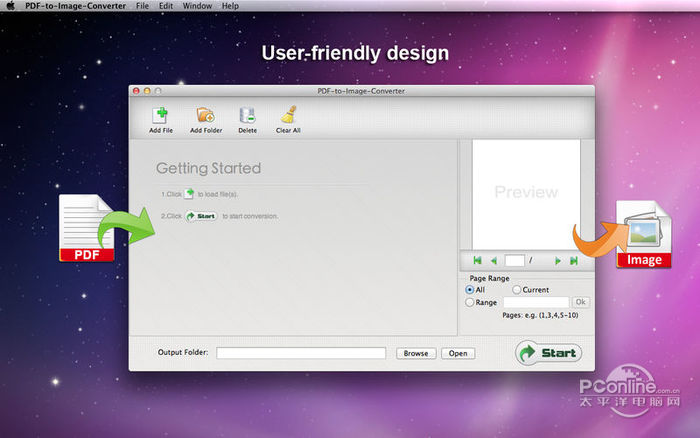Go to last page in preview

(x=574, y=261)
